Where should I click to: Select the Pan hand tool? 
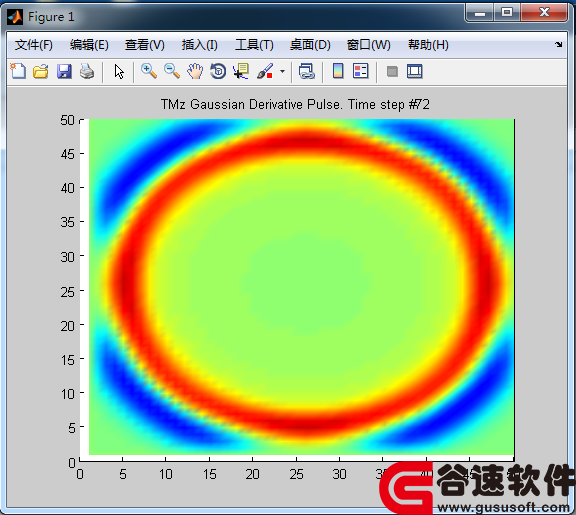pos(195,71)
